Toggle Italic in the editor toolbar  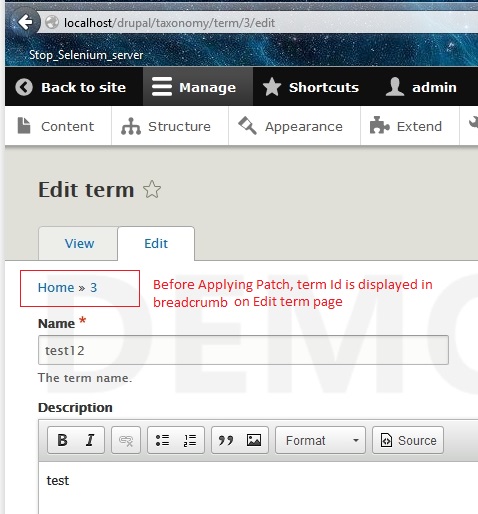(x=90, y=440)
